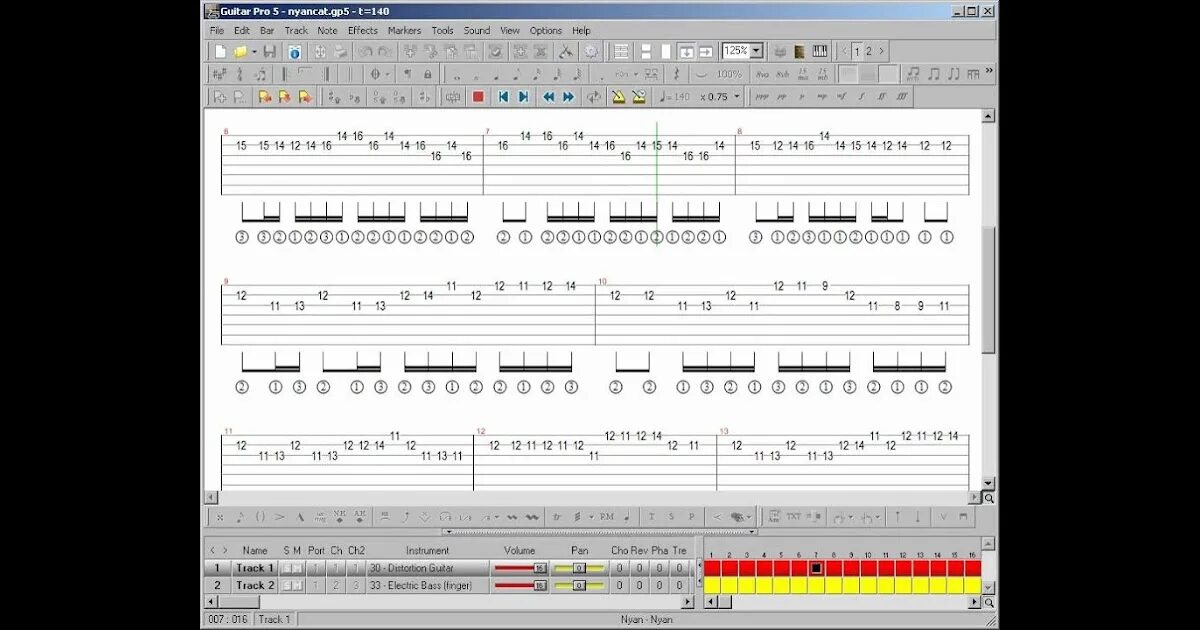Screen dimensions: 1200x630
Task: Click the red stop button
Action: coord(478,97)
